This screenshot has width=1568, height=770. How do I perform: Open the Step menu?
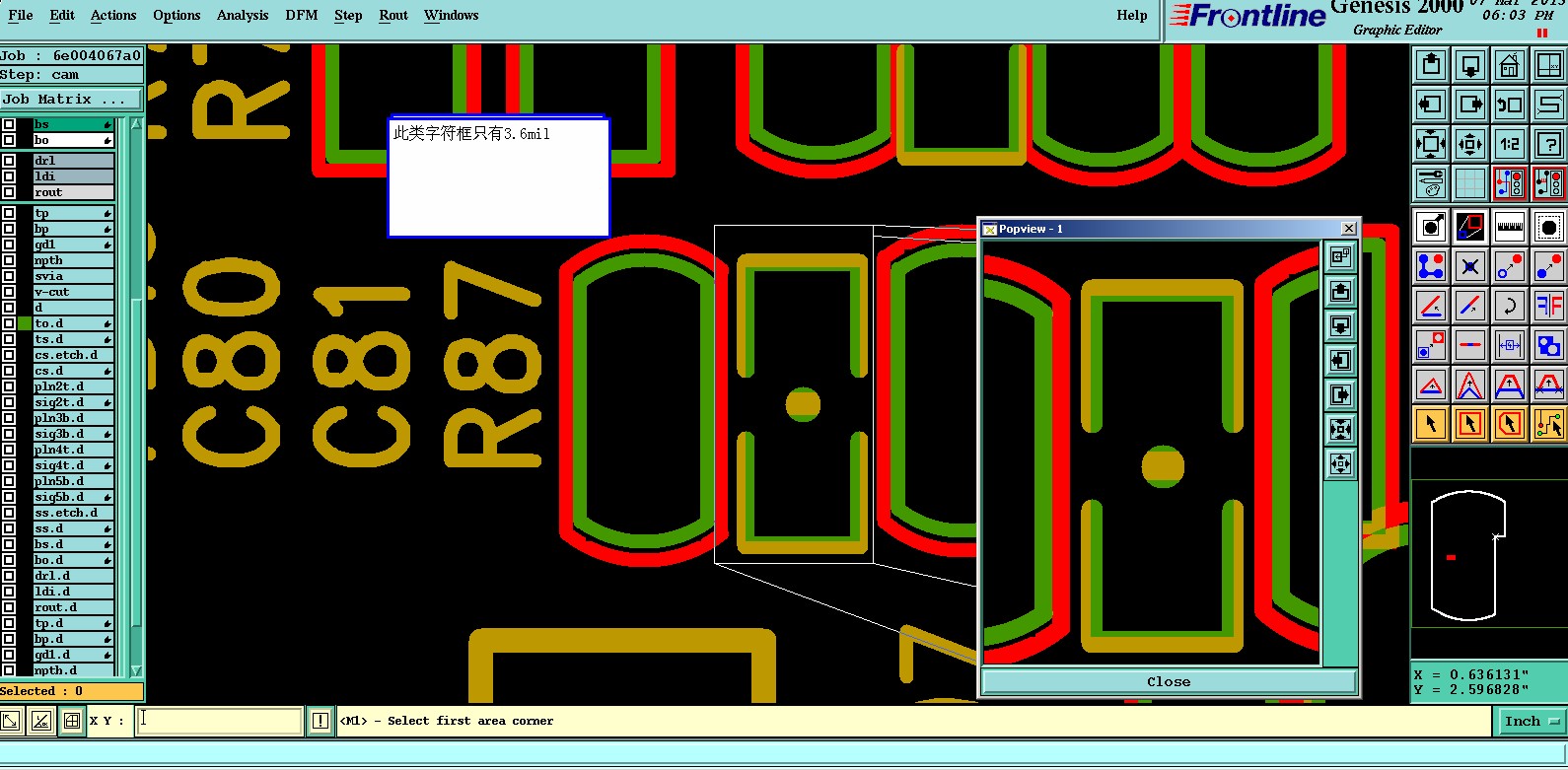(x=348, y=16)
